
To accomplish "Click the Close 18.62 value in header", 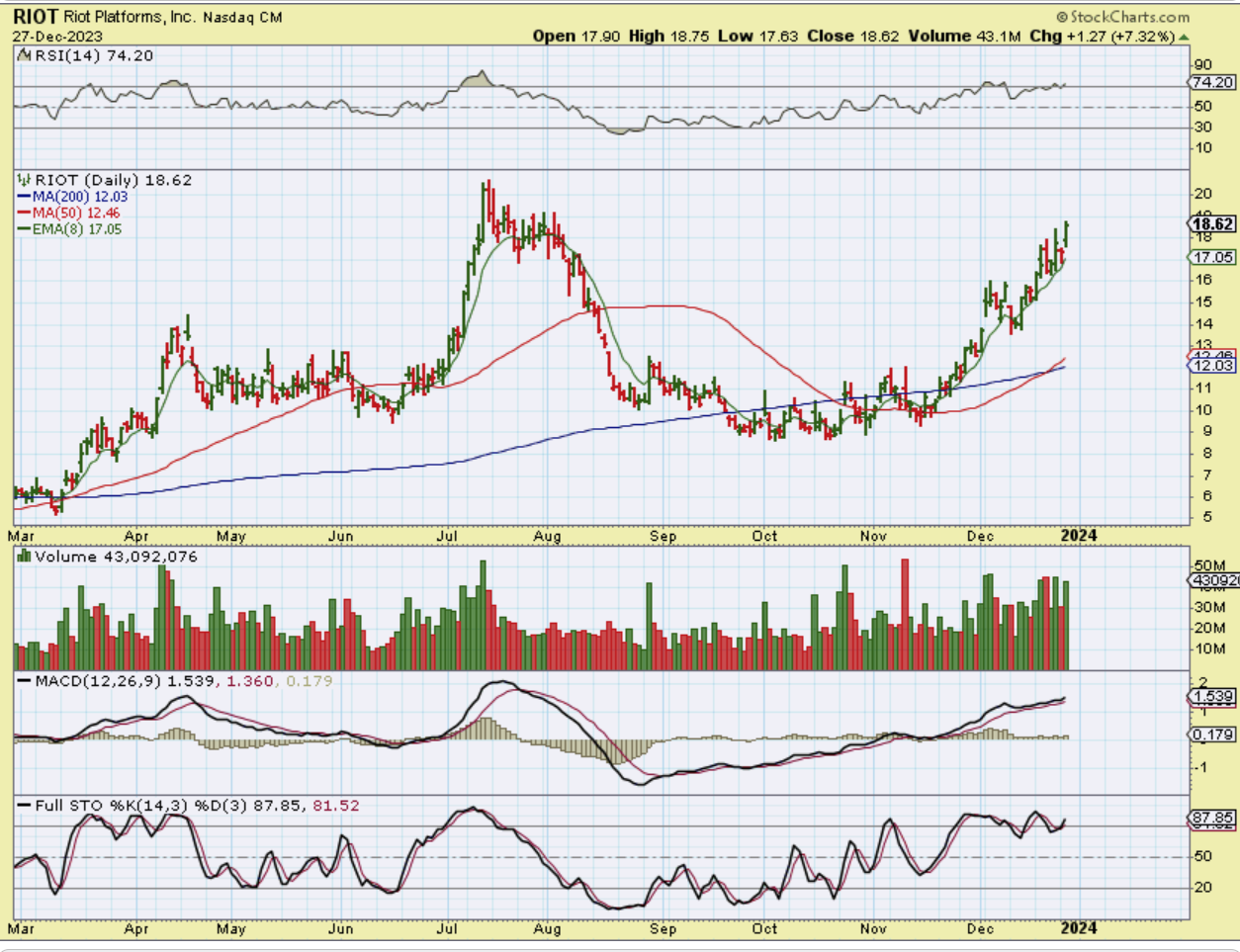I will click(x=852, y=36).
